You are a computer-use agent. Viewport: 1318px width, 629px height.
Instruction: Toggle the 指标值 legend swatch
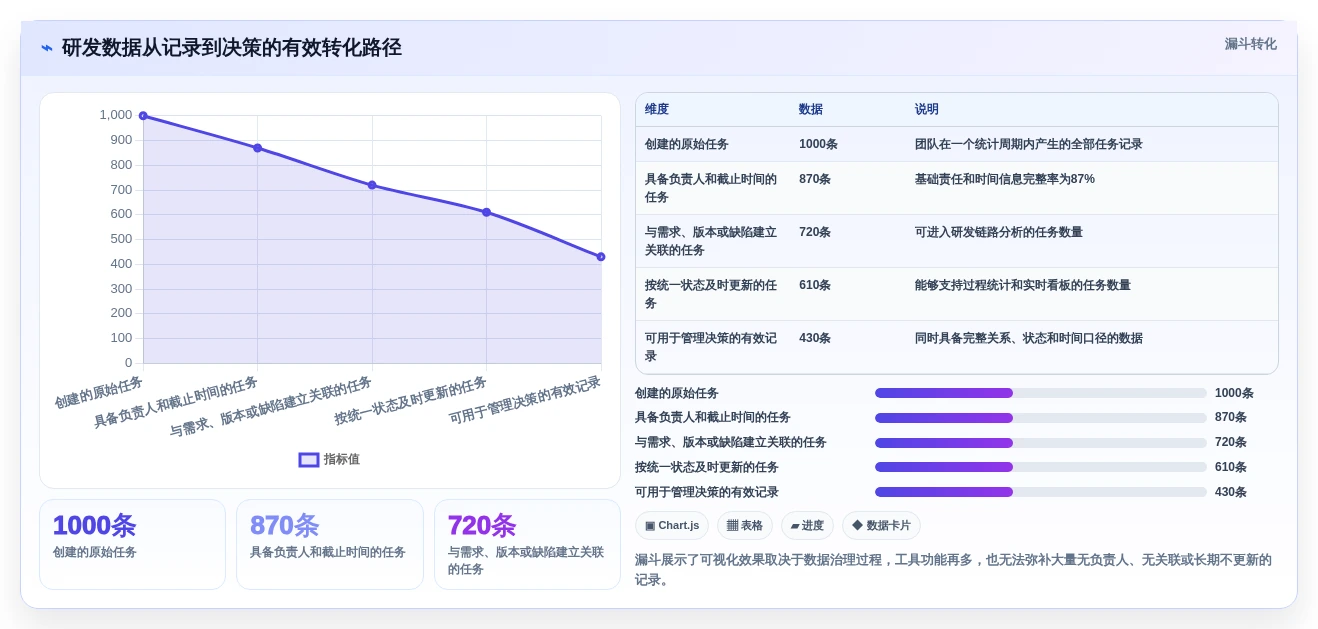coord(309,460)
